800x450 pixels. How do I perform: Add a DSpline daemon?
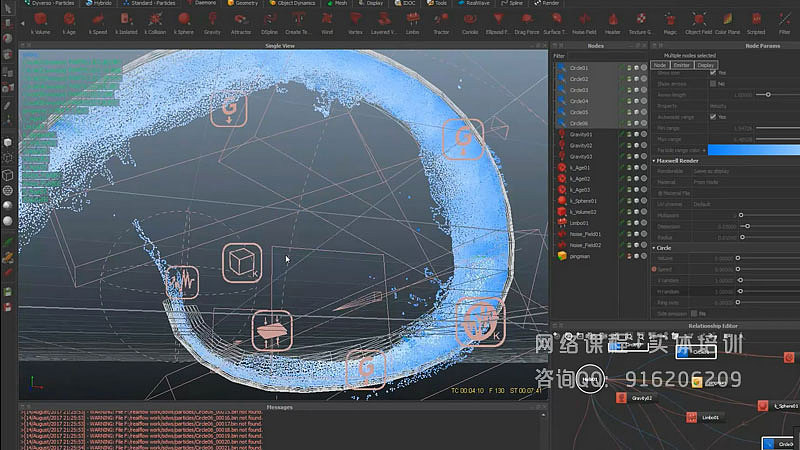[x=269, y=23]
